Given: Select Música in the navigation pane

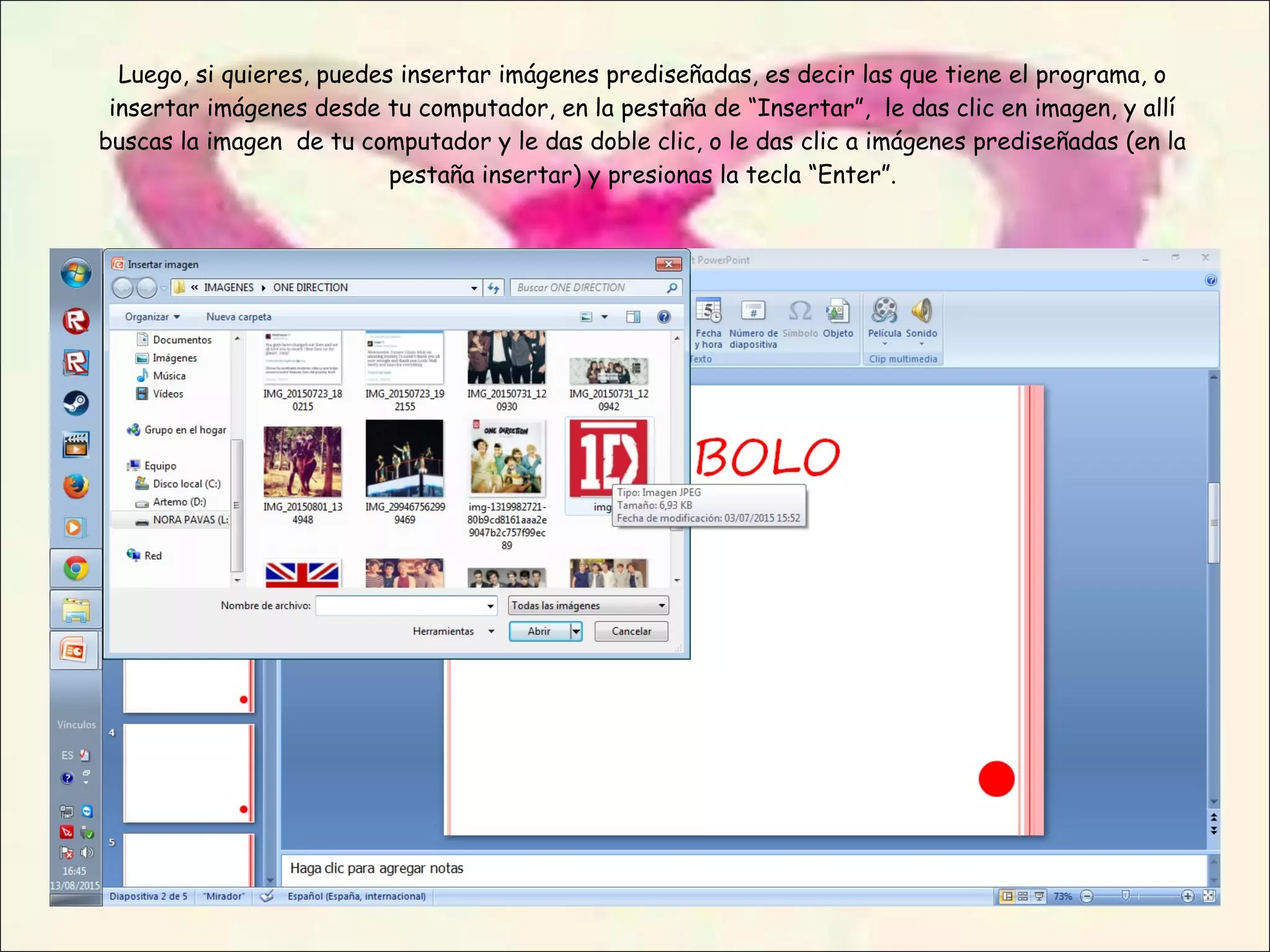Looking at the screenshot, I should click(161, 376).
